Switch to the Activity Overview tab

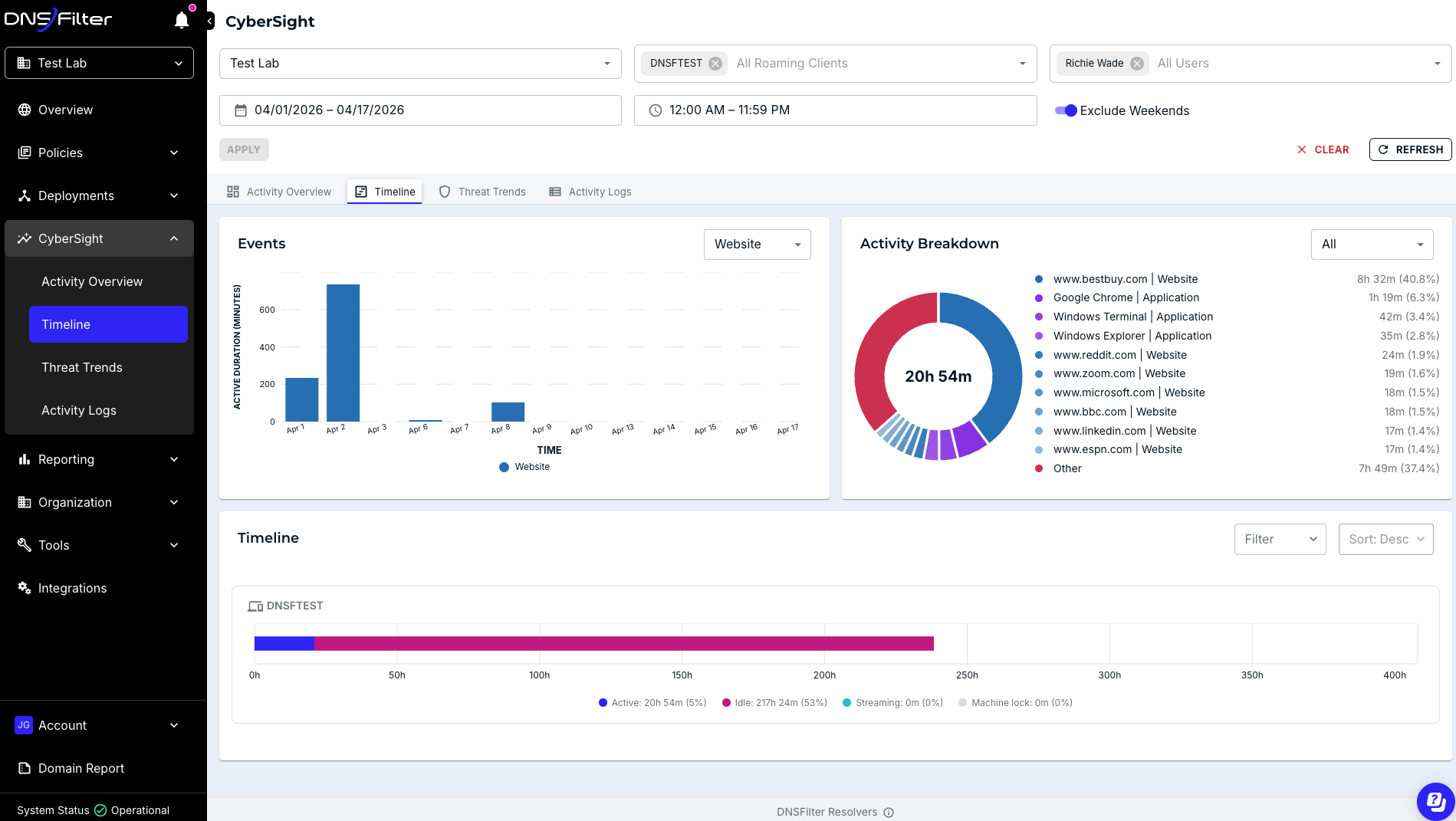(x=279, y=192)
